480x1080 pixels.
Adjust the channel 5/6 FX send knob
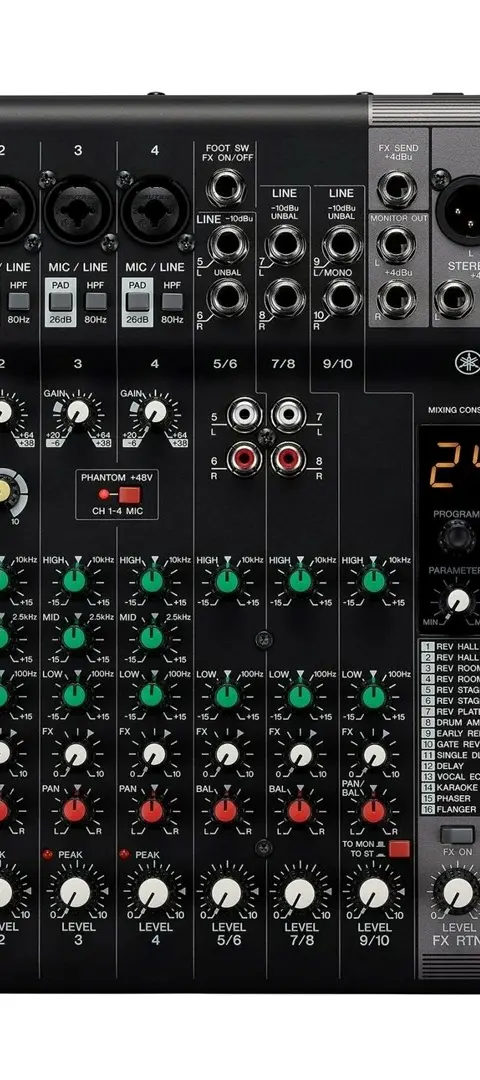pyautogui.click(x=227, y=754)
